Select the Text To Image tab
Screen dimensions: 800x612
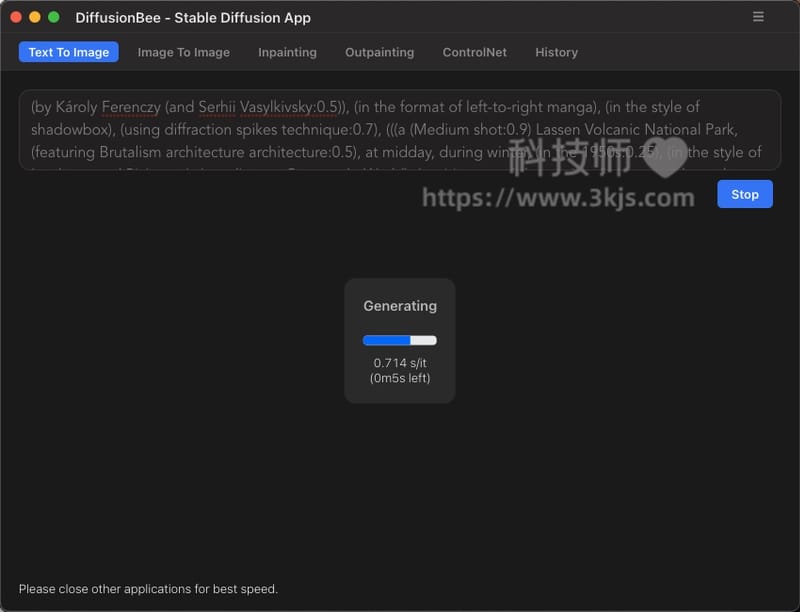point(69,52)
